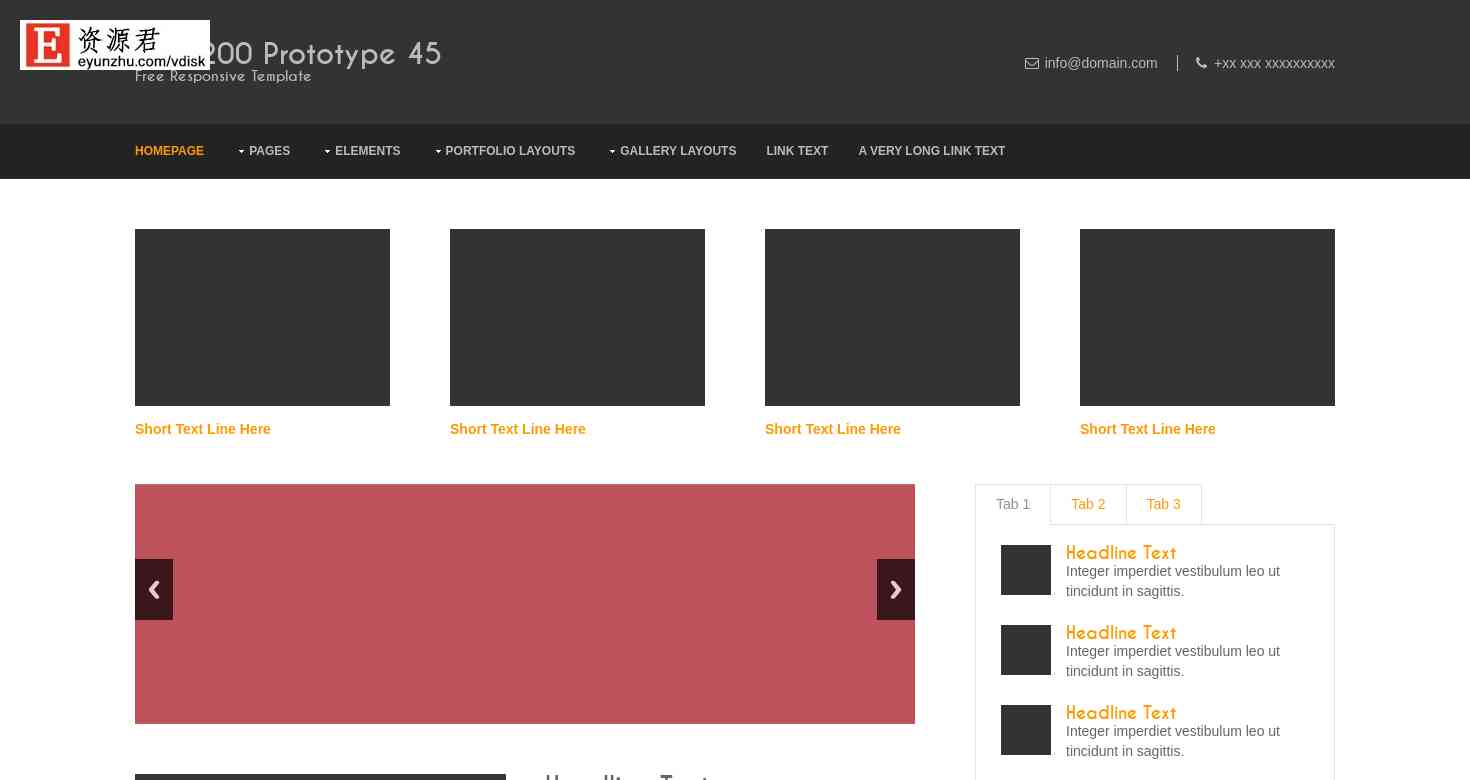Click fourth dark image thumbnail in row
This screenshot has width=1470, height=780.
tap(1207, 317)
